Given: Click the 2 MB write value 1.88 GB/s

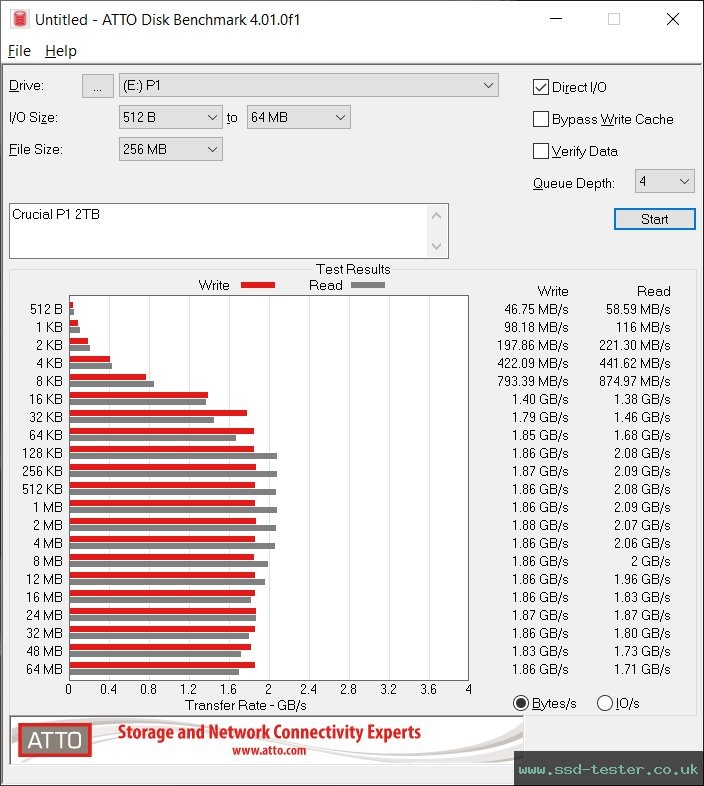Looking at the screenshot, I should click(540, 525).
